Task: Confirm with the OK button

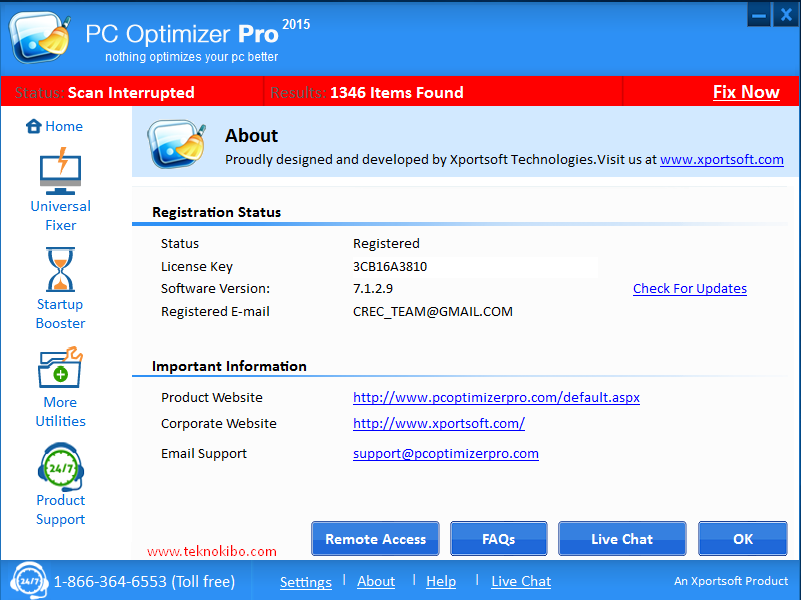Action: pyautogui.click(x=743, y=539)
